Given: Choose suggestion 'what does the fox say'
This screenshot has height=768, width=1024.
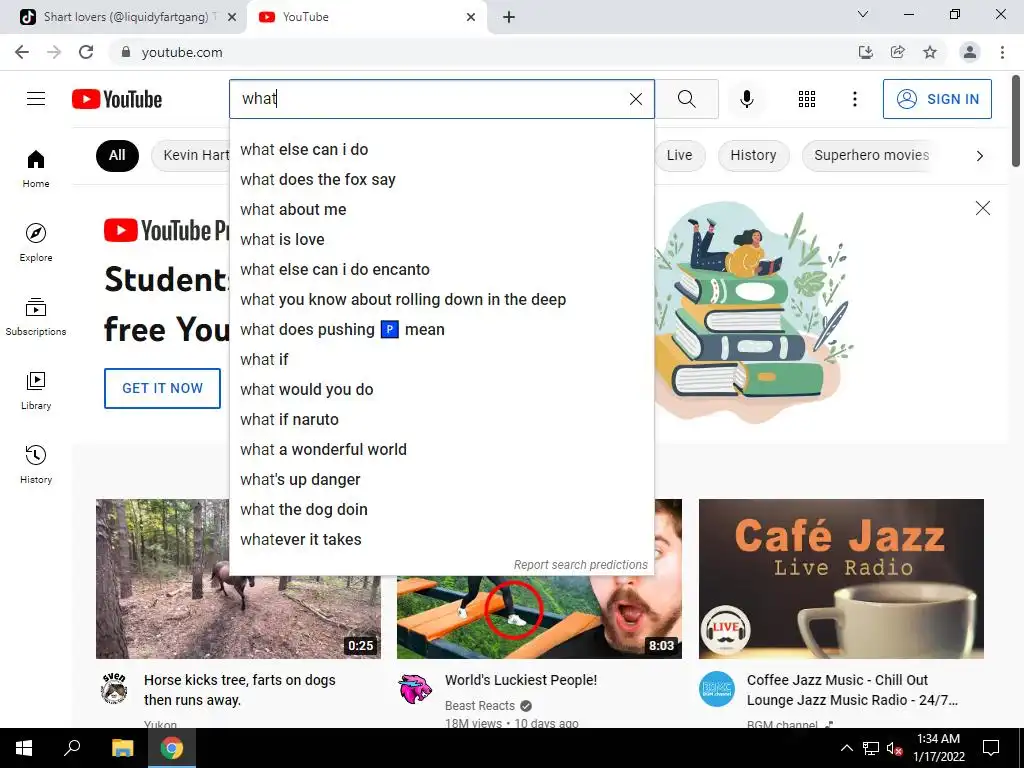Looking at the screenshot, I should pos(441,180).
